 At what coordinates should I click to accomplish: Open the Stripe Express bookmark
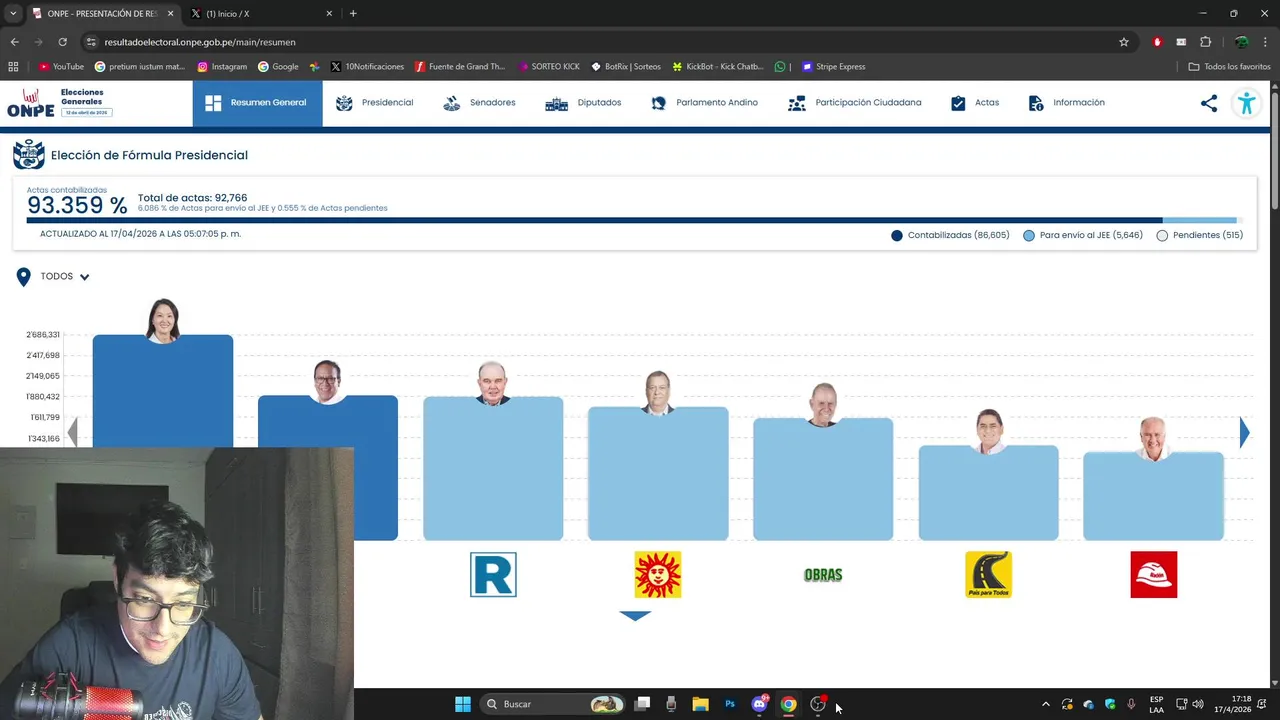coord(833,67)
